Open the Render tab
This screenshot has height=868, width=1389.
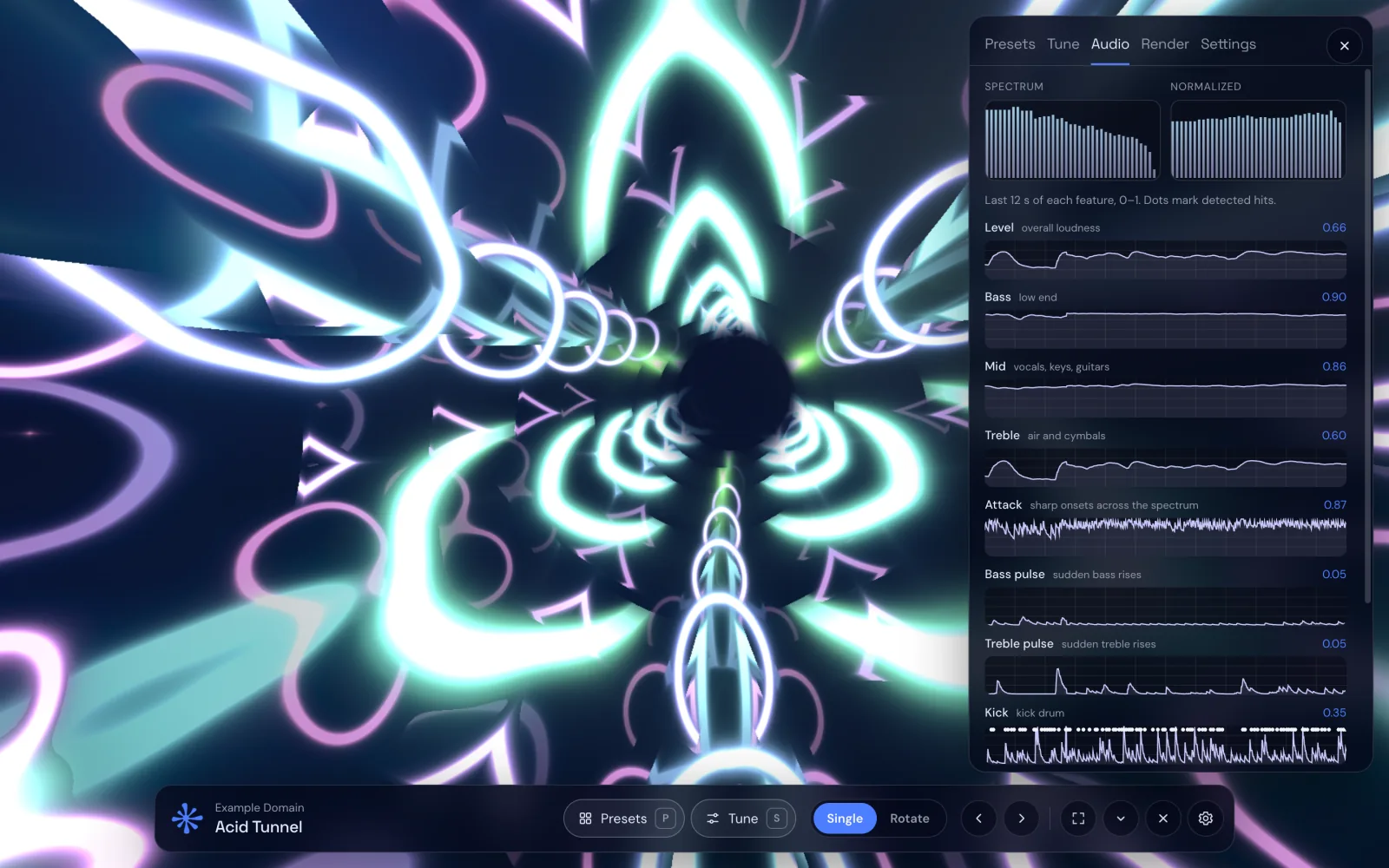(x=1164, y=44)
